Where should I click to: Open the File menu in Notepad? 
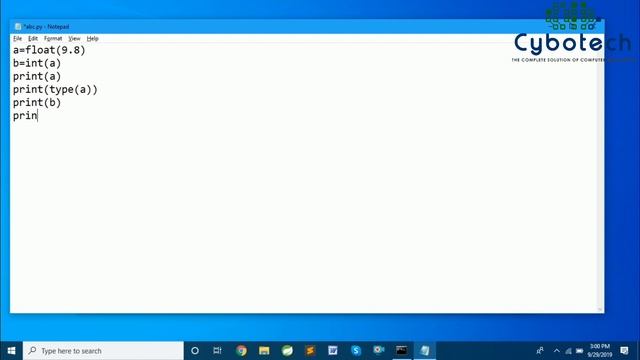coord(18,38)
